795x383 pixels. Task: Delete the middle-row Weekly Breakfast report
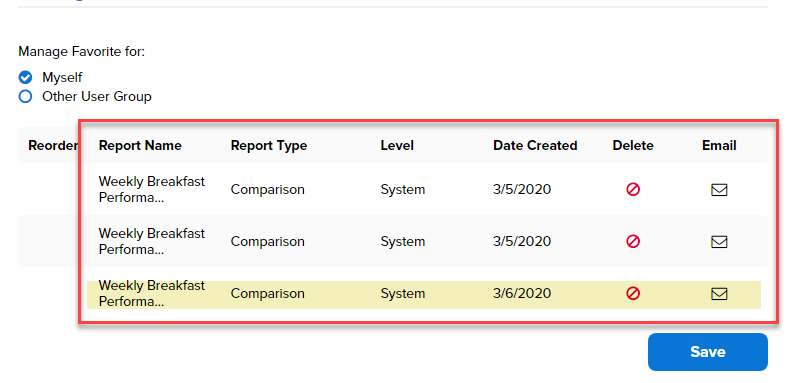coord(633,241)
